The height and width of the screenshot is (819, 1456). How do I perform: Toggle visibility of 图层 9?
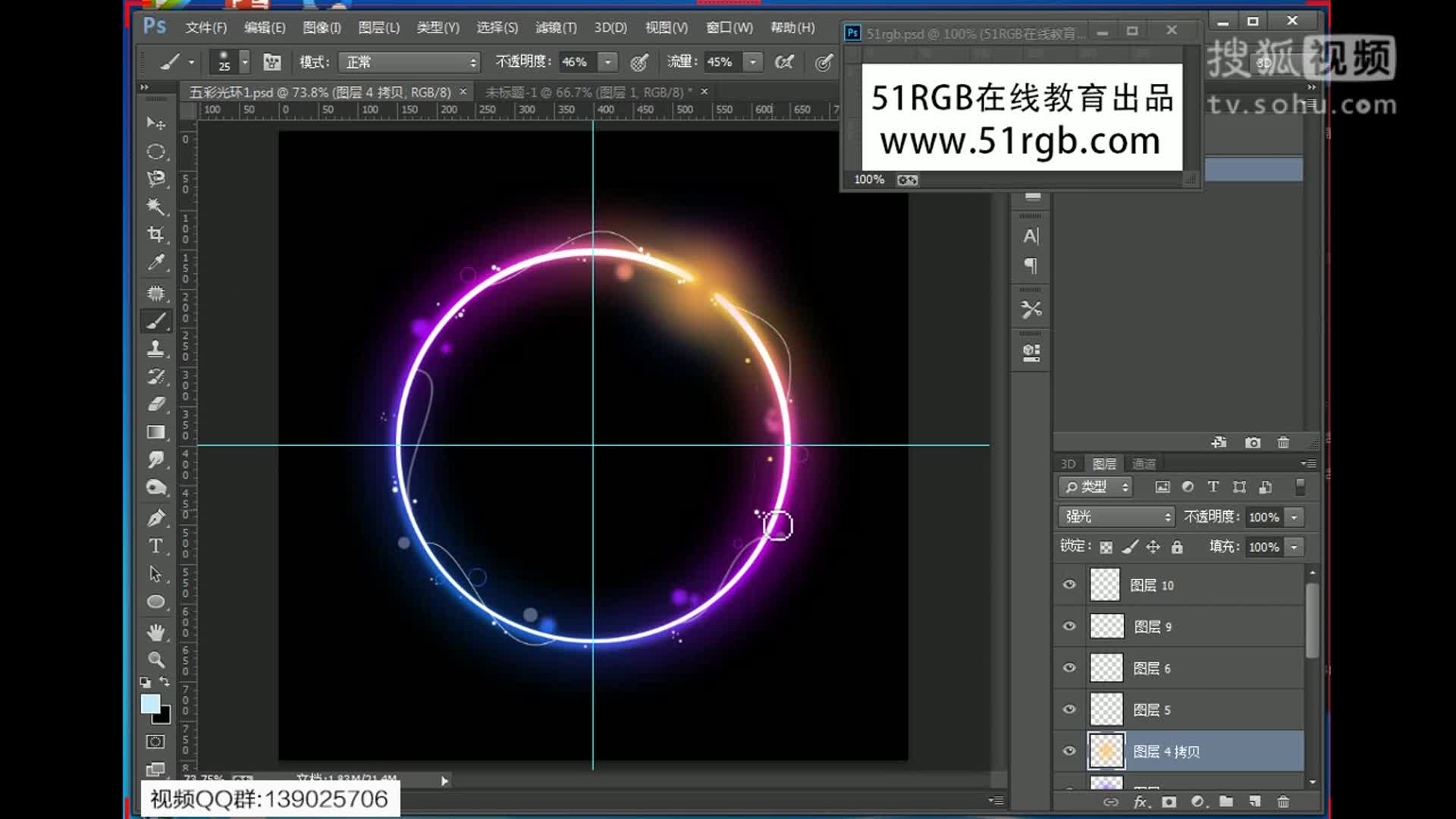1068,626
